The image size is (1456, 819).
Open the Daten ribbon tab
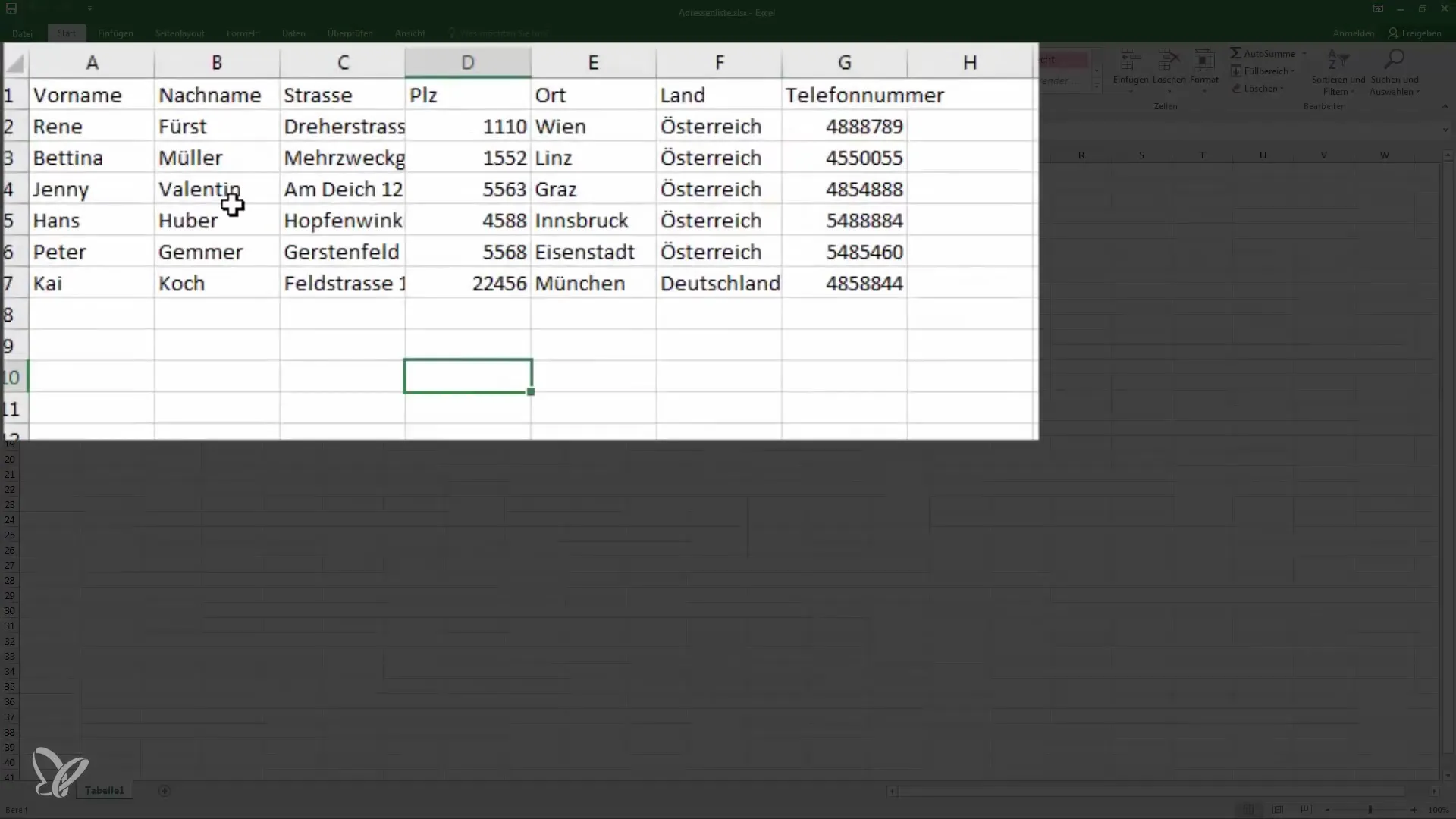pyautogui.click(x=293, y=33)
